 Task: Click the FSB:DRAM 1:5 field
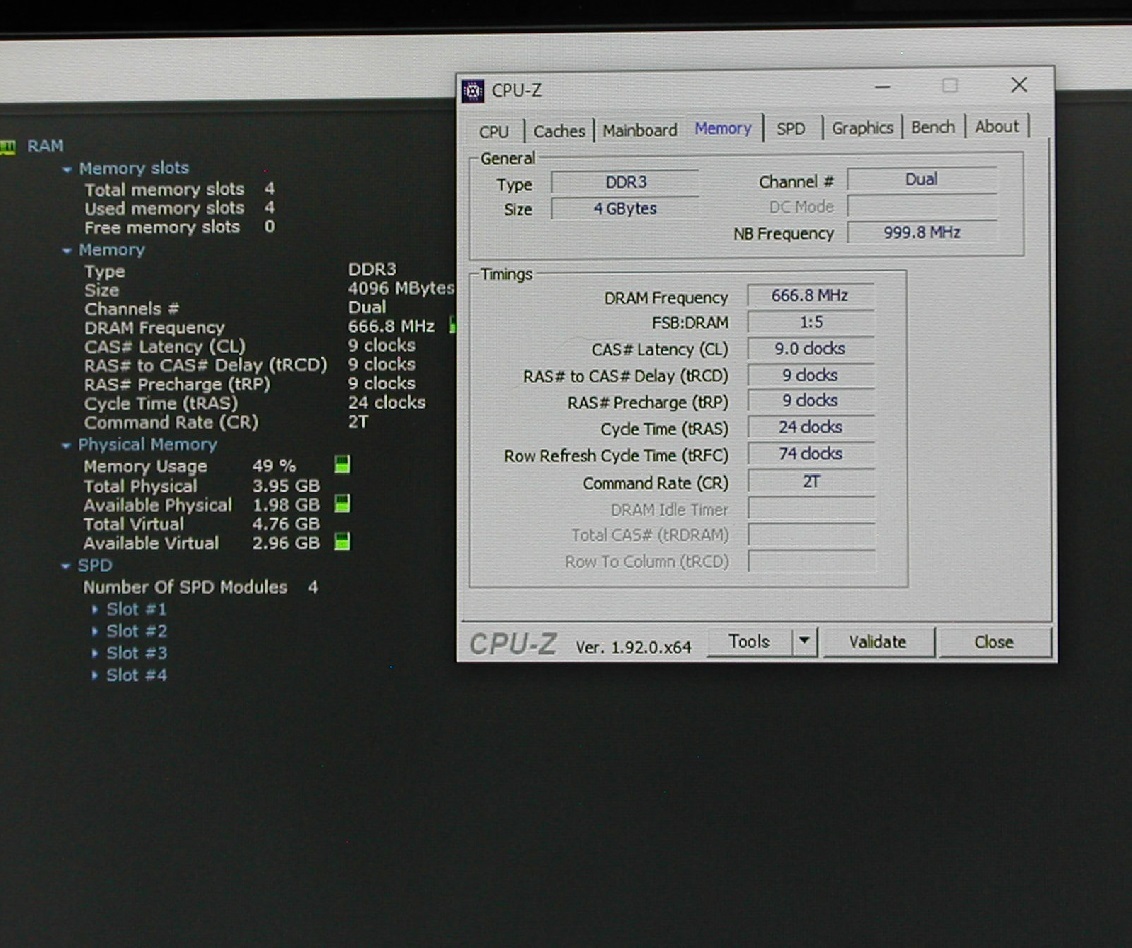tap(810, 323)
